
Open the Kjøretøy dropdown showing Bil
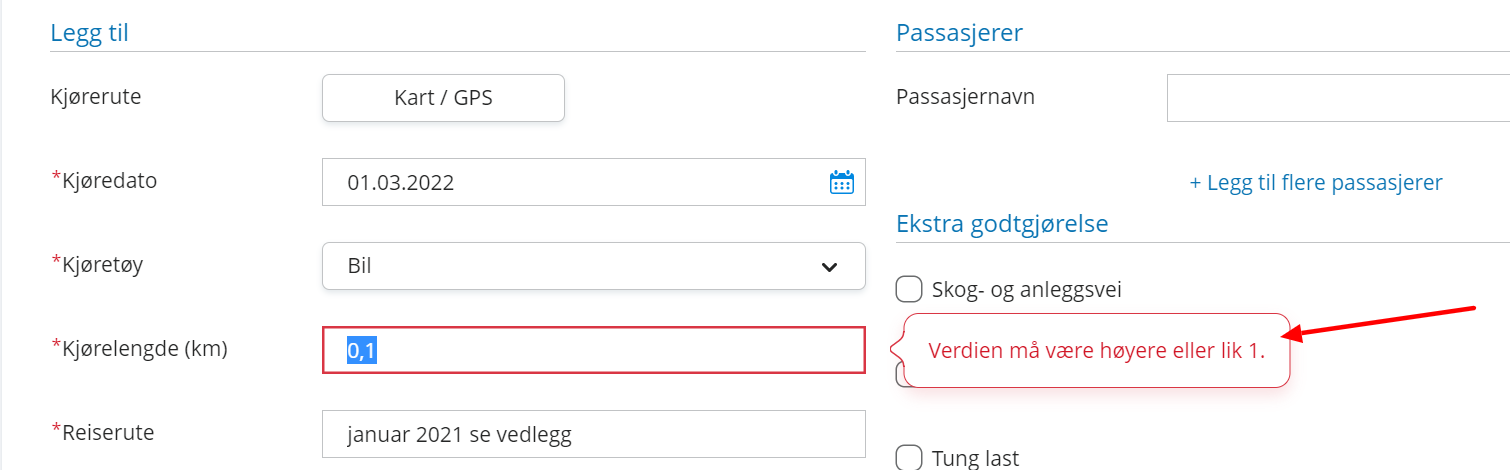(x=594, y=266)
